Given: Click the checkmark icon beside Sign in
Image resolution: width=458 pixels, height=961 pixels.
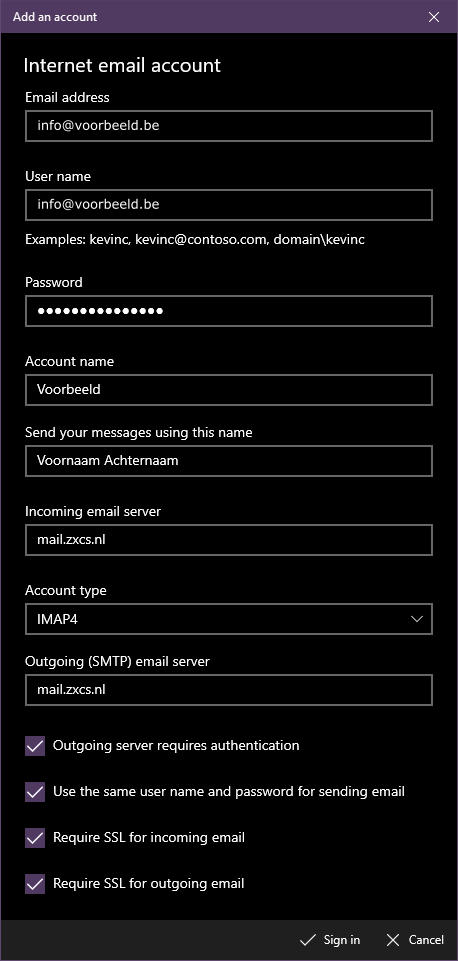Looking at the screenshot, I should 307,940.
